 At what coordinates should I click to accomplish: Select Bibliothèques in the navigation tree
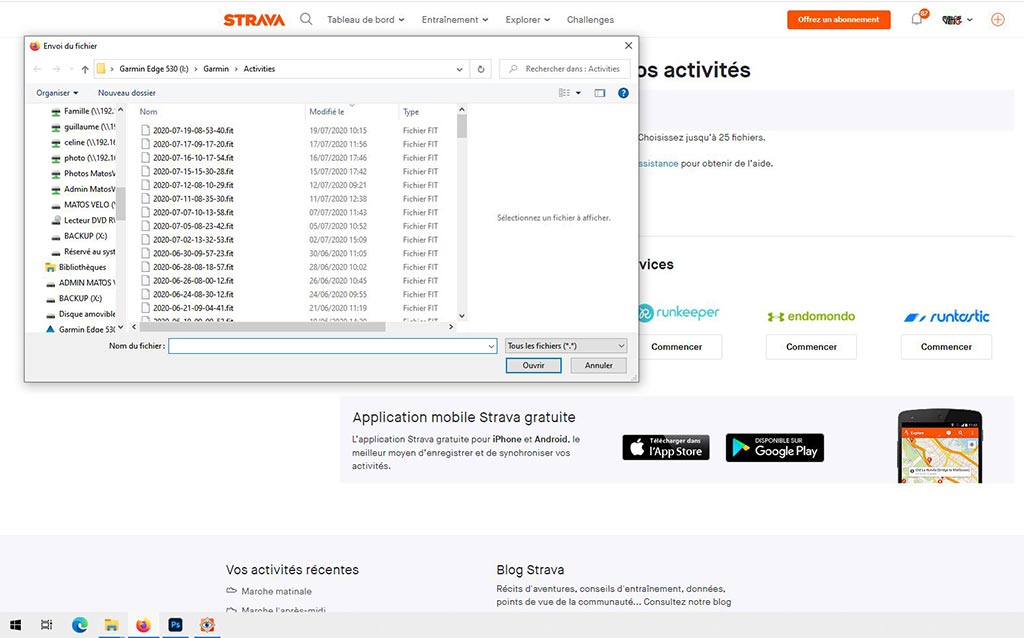(76, 267)
